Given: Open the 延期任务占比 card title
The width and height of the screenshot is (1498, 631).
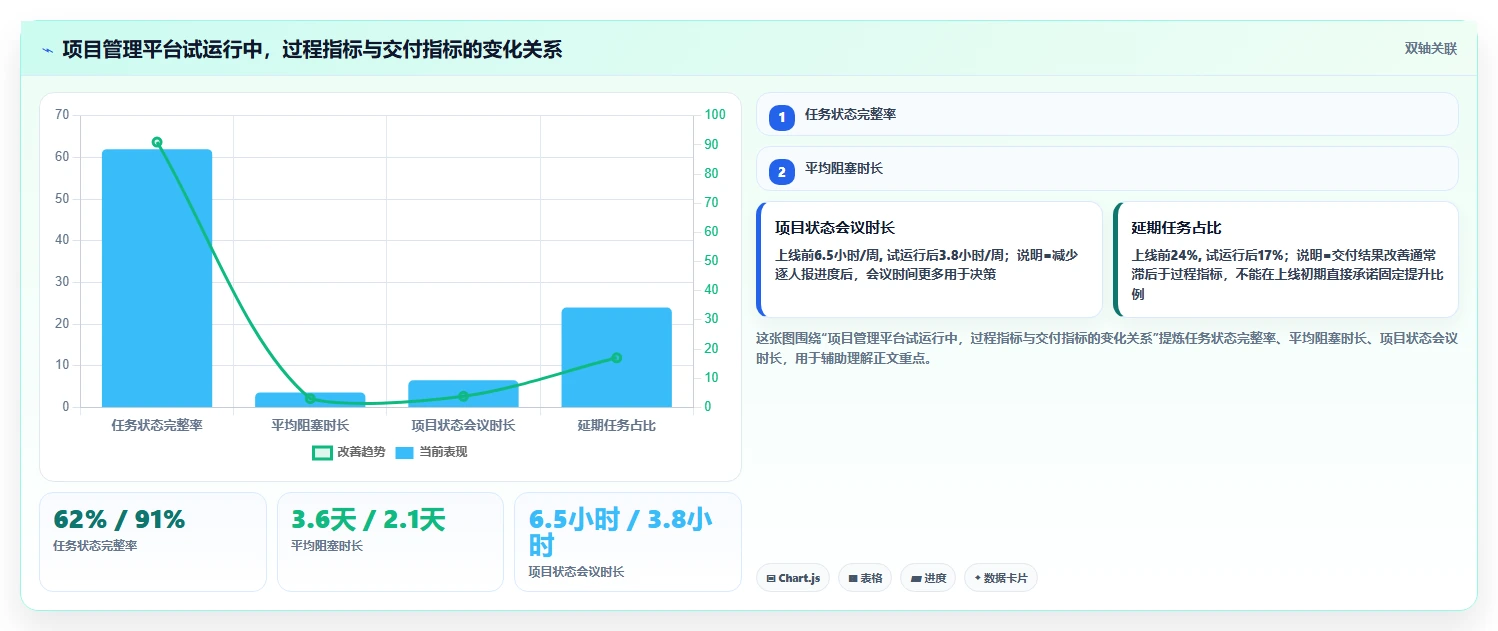Looking at the screenshot, I should point(1176,228).
